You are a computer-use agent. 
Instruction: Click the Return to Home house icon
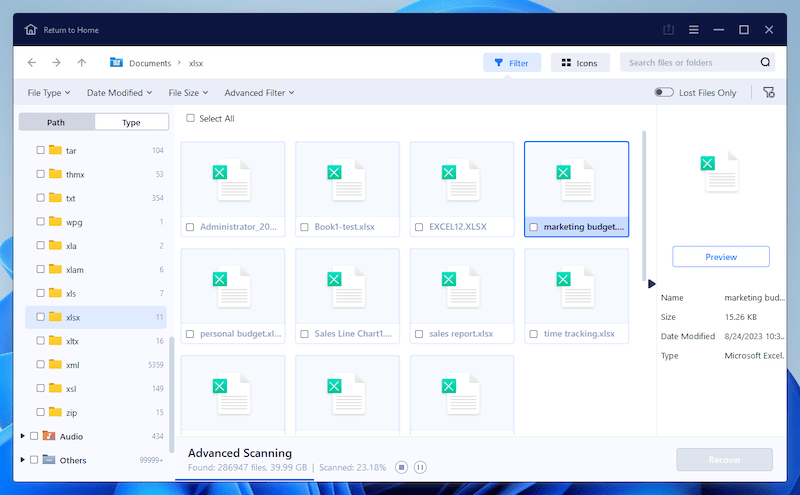(31, 30)
